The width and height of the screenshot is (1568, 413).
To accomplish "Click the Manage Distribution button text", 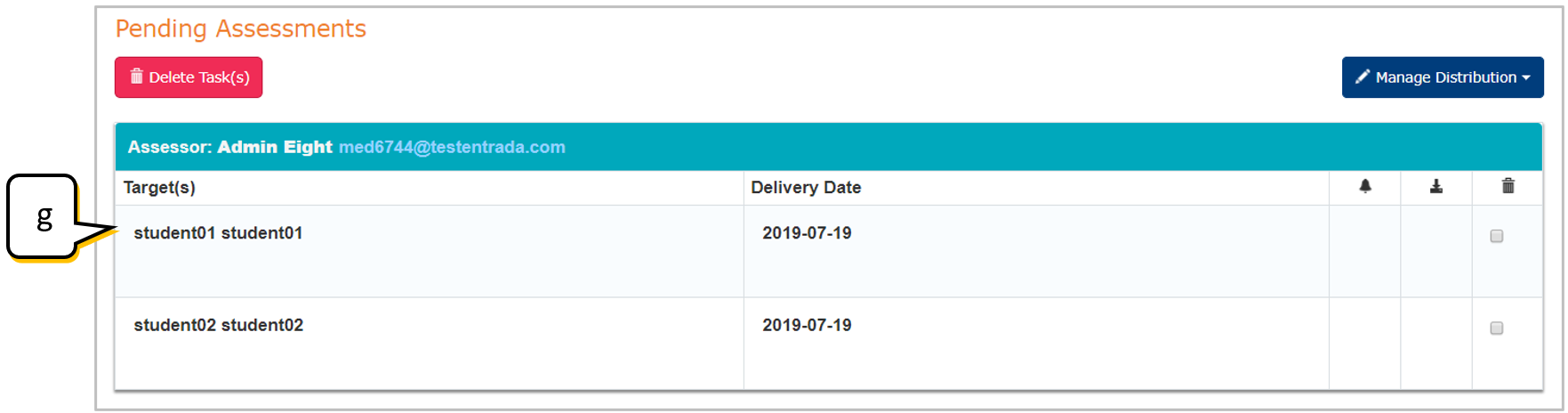I will 1446,77.
